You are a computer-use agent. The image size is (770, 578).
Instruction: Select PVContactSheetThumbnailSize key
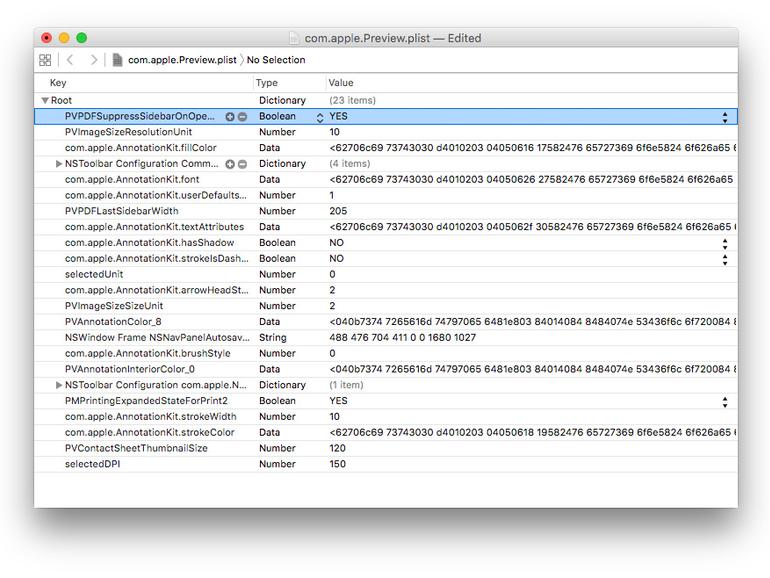136,448
